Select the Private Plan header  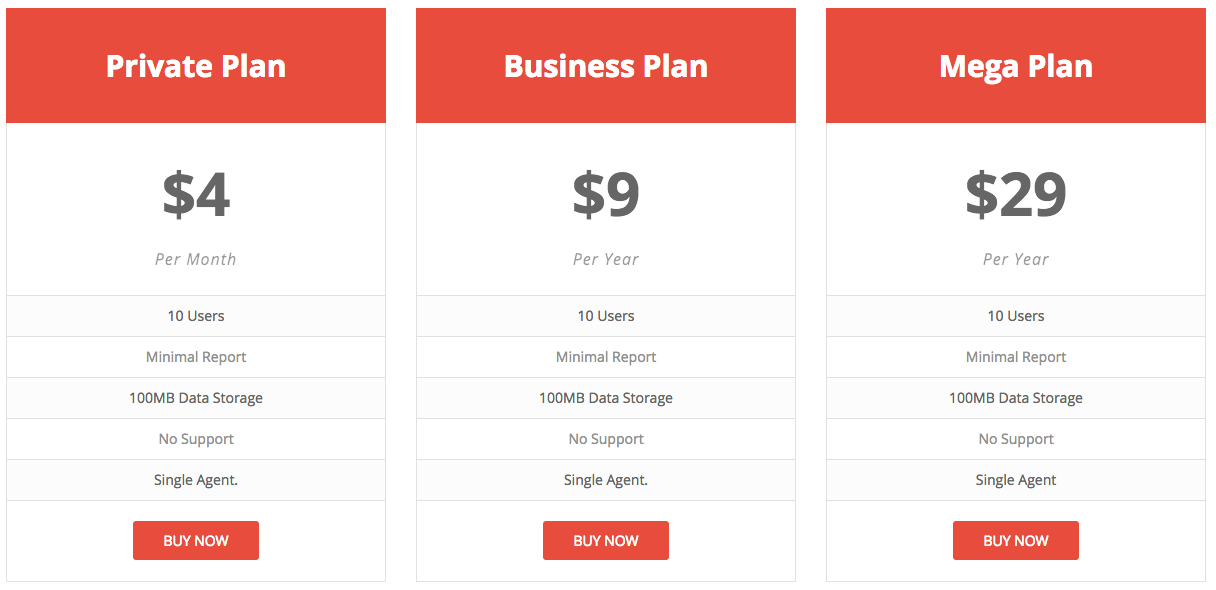pos(196,66)
